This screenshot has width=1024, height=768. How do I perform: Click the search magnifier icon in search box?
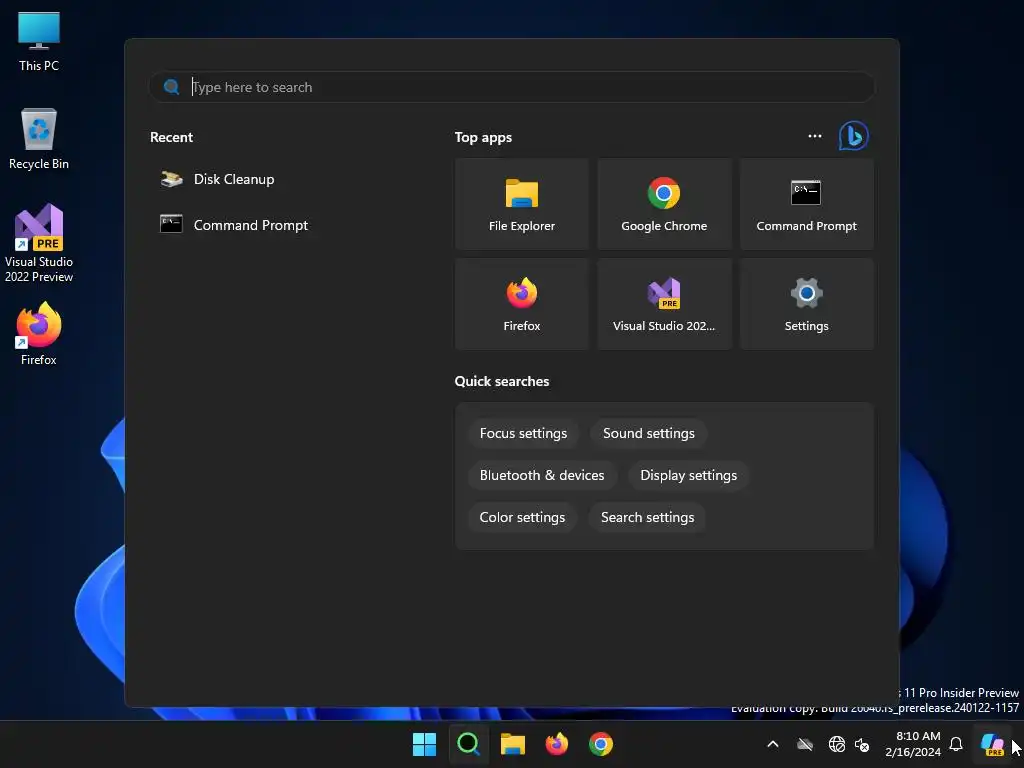click(x=172, y=87)
